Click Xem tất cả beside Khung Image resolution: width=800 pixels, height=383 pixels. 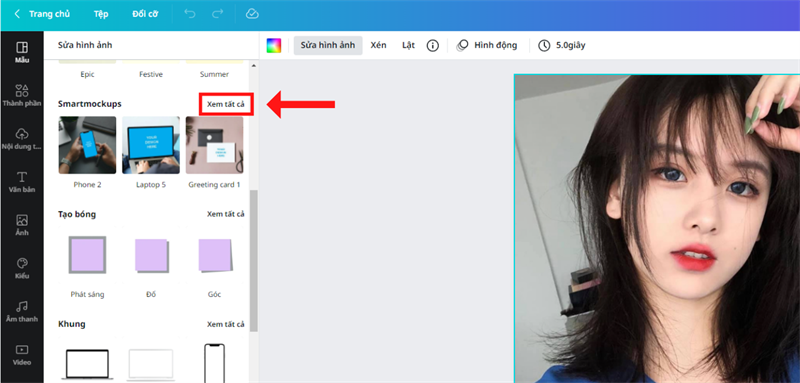226,324
